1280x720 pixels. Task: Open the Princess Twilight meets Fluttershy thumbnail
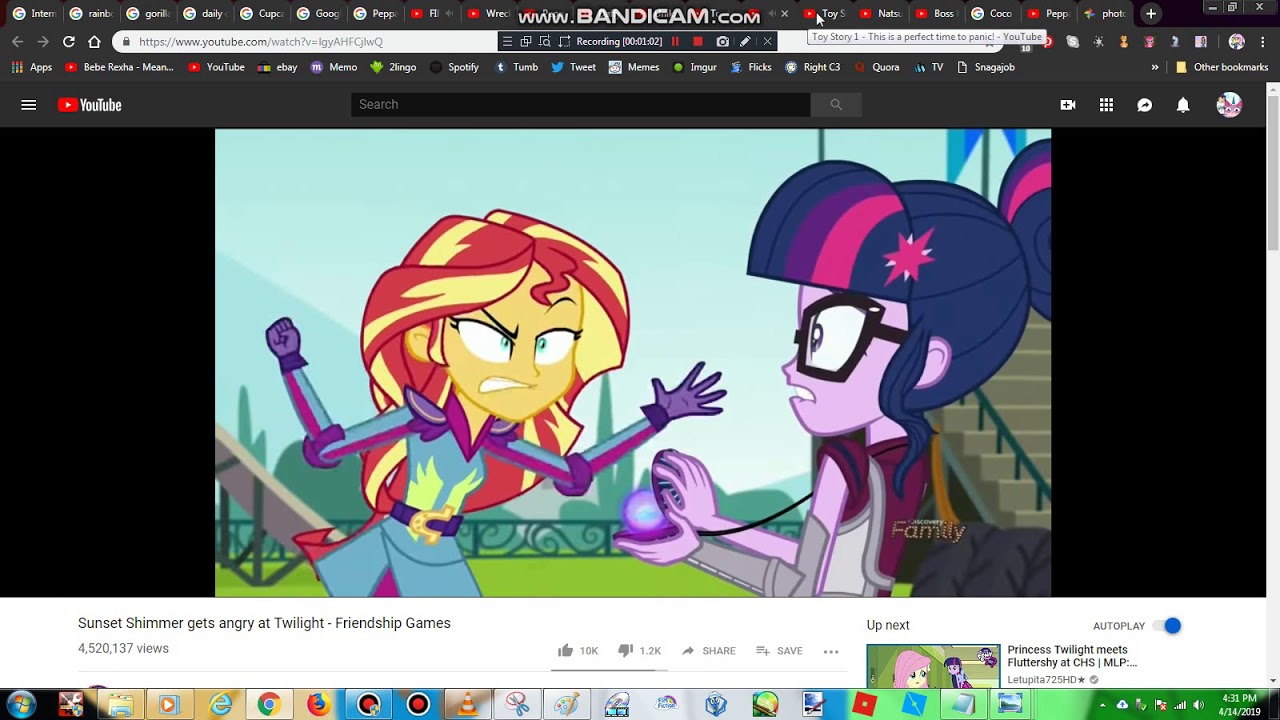pyautogui.click(x=933, y=666)
